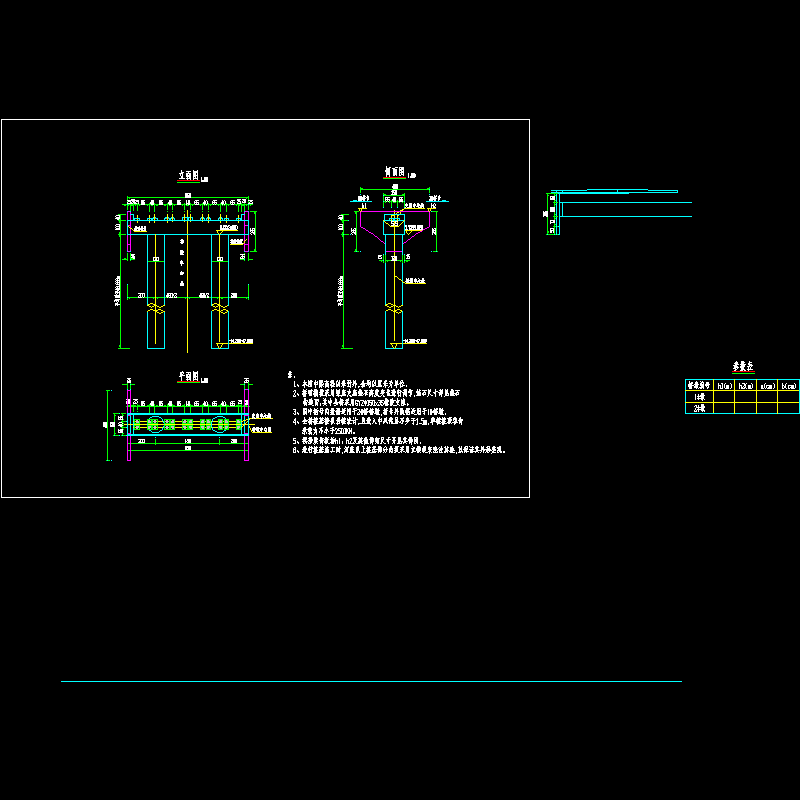
Task: Select the magenta cap outline in side view
Action: (395, 230)
